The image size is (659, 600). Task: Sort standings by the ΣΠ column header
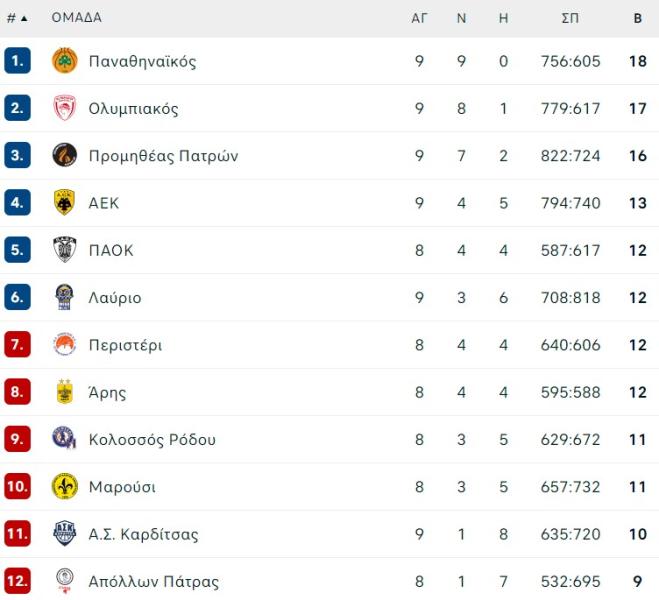click(x=570, y=18)
